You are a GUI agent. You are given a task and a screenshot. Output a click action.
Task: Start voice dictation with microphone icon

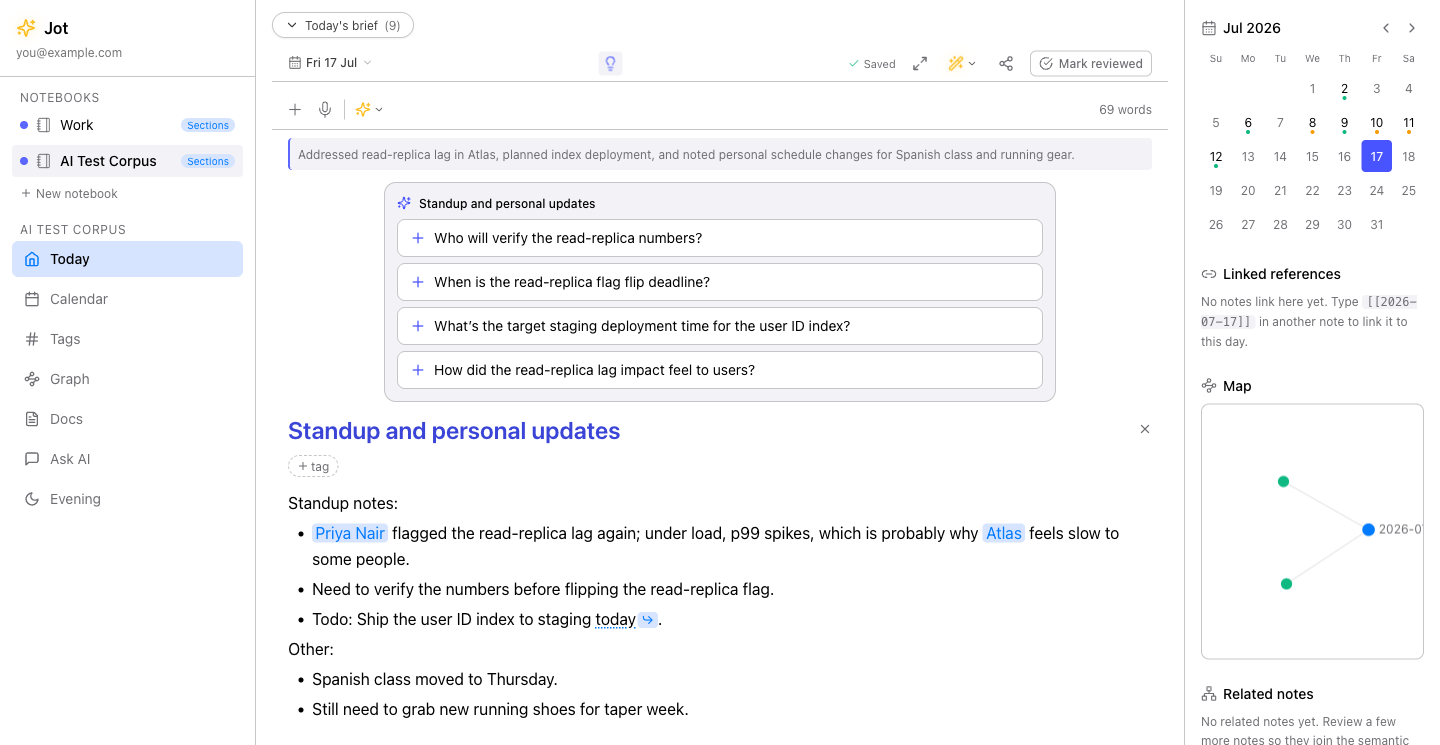pos(325,109)
